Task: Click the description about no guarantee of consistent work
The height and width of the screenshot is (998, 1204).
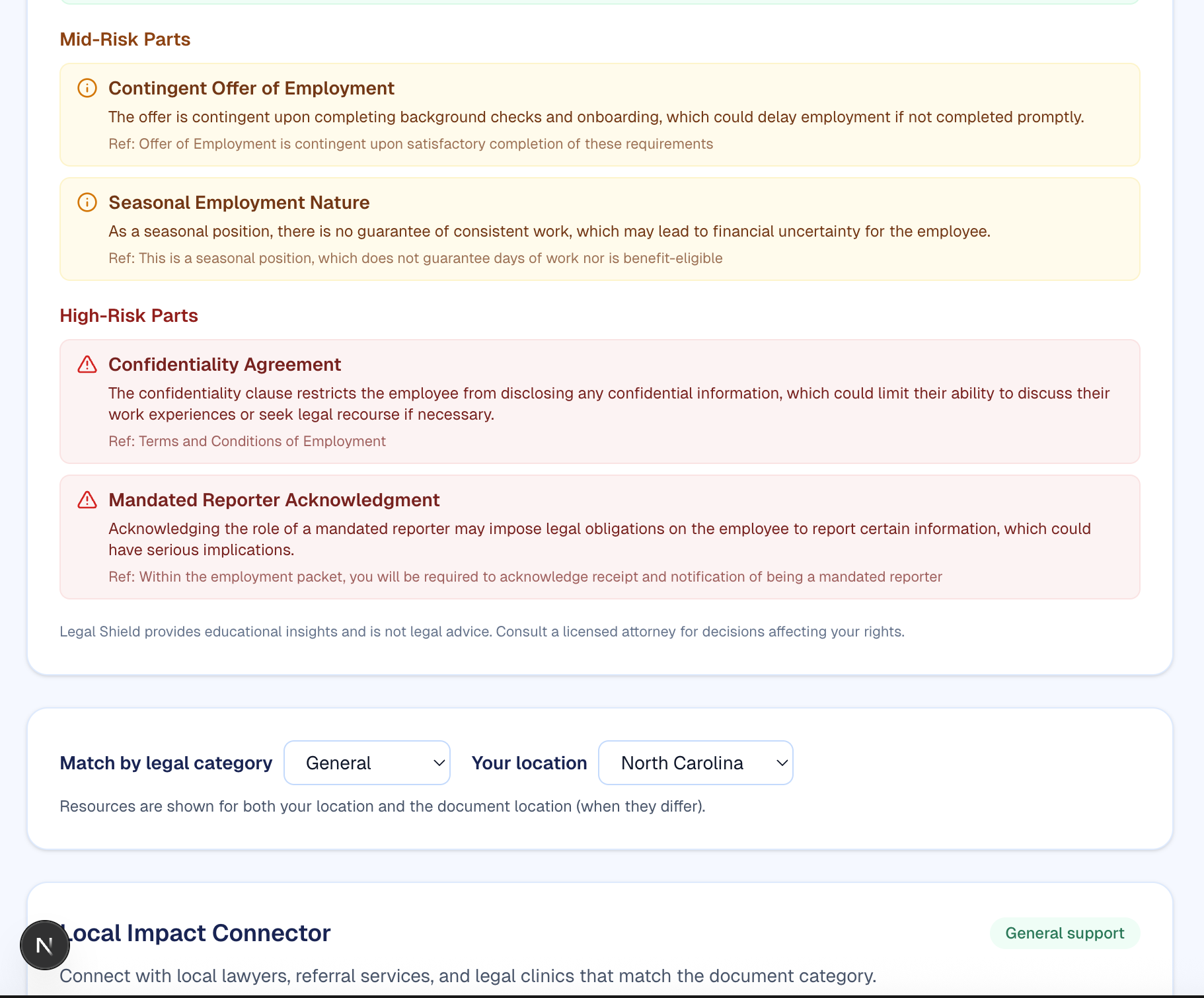Action: pyautogui.click(x=549, y=232)
